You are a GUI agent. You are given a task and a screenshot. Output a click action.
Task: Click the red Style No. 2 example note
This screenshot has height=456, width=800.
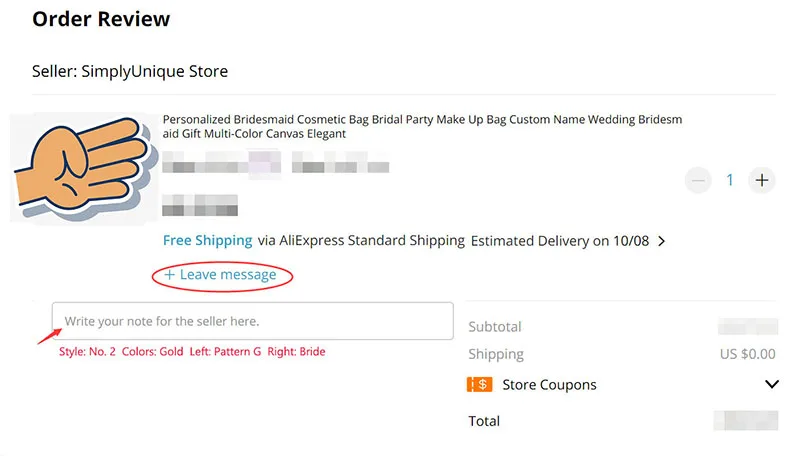point(192,351)
